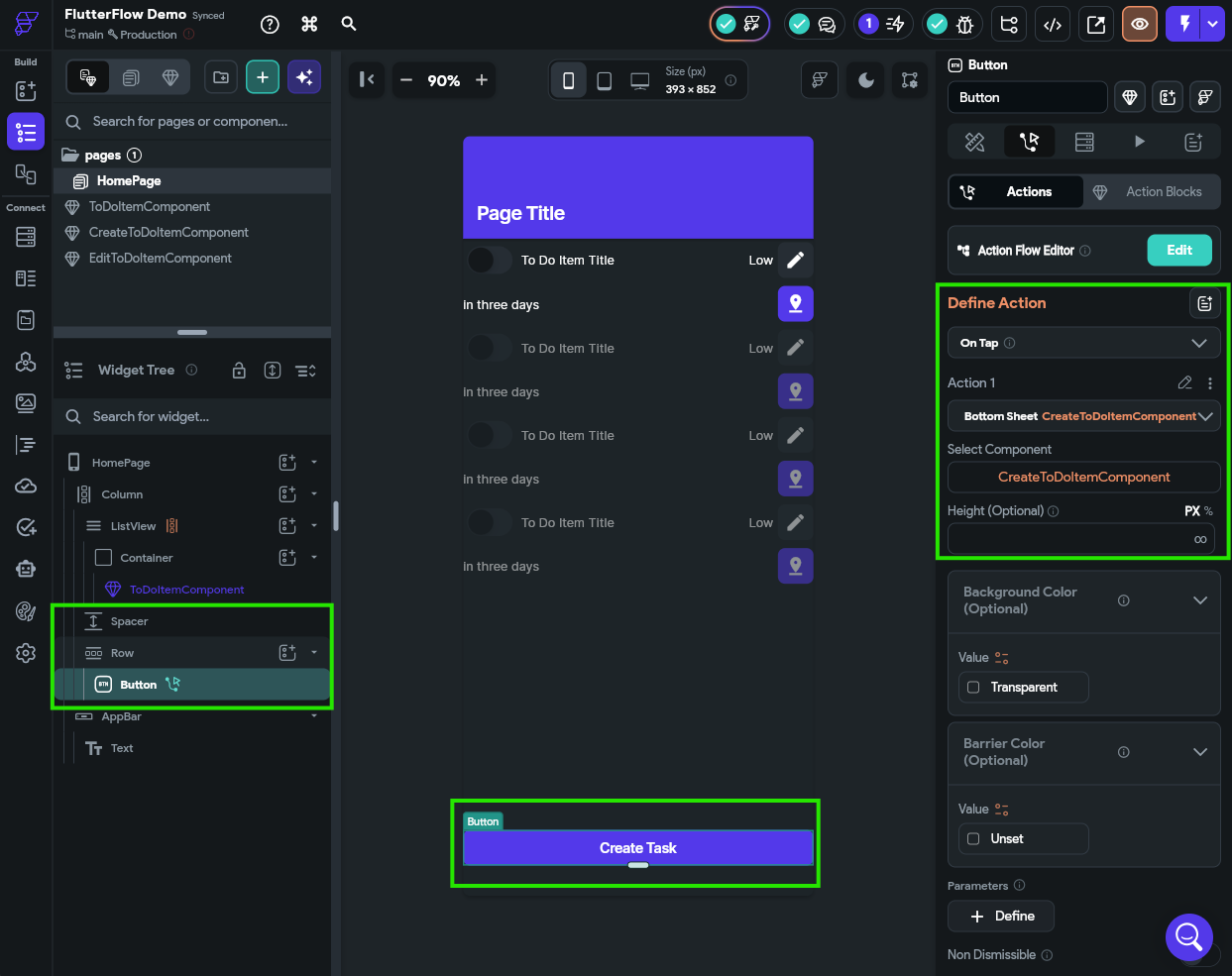1232x976 pixels.
Task: Click the support chat bubble
Action: tap(1189, 936)
